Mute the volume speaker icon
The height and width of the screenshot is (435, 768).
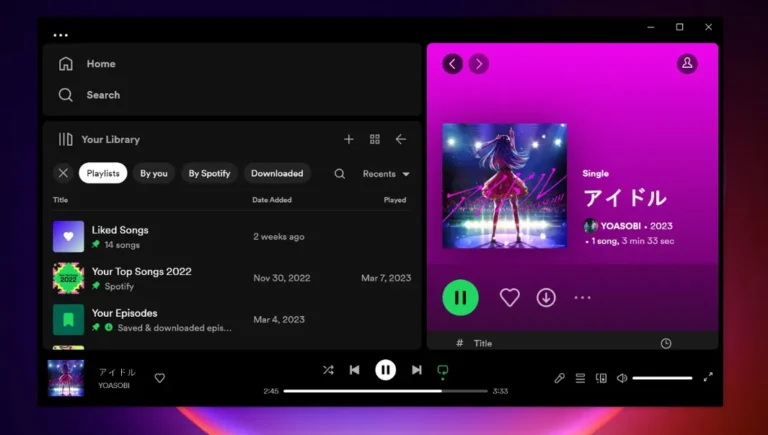622,378
